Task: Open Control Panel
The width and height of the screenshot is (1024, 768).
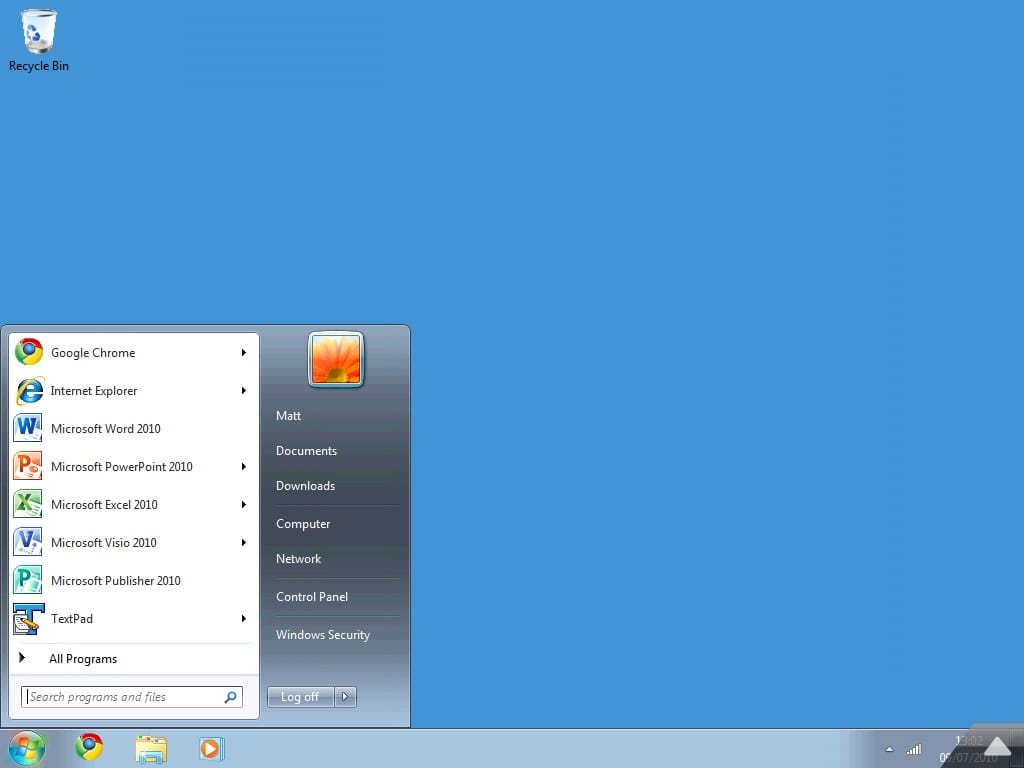Action: pyautogui.click(x=312, y=597)
